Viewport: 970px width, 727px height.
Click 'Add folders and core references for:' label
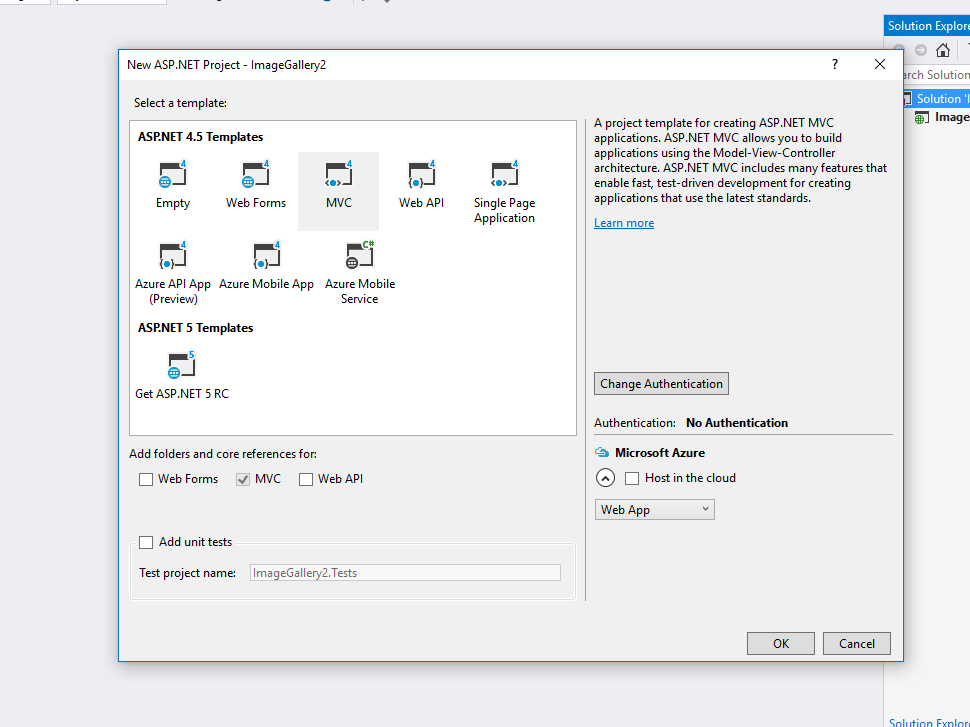(223, 454)
